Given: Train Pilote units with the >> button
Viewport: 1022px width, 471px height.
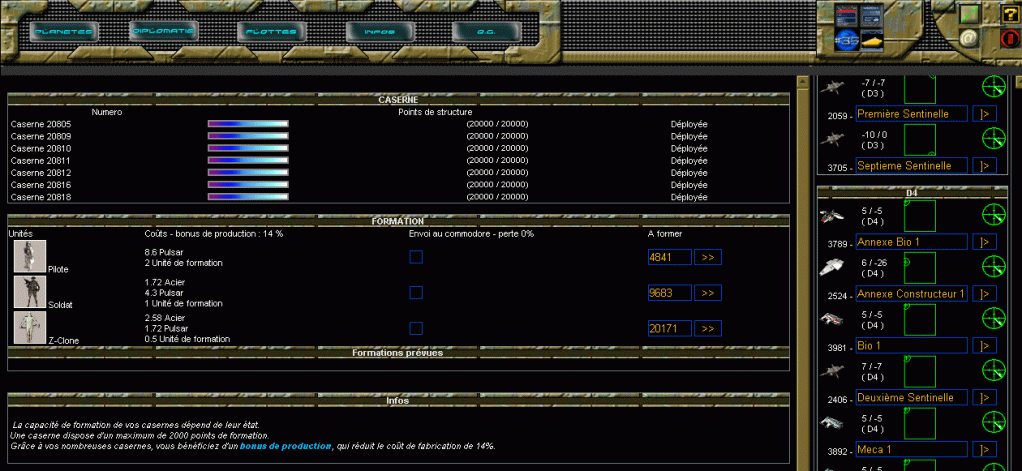Looking at the screenshot, I should 708,257.
